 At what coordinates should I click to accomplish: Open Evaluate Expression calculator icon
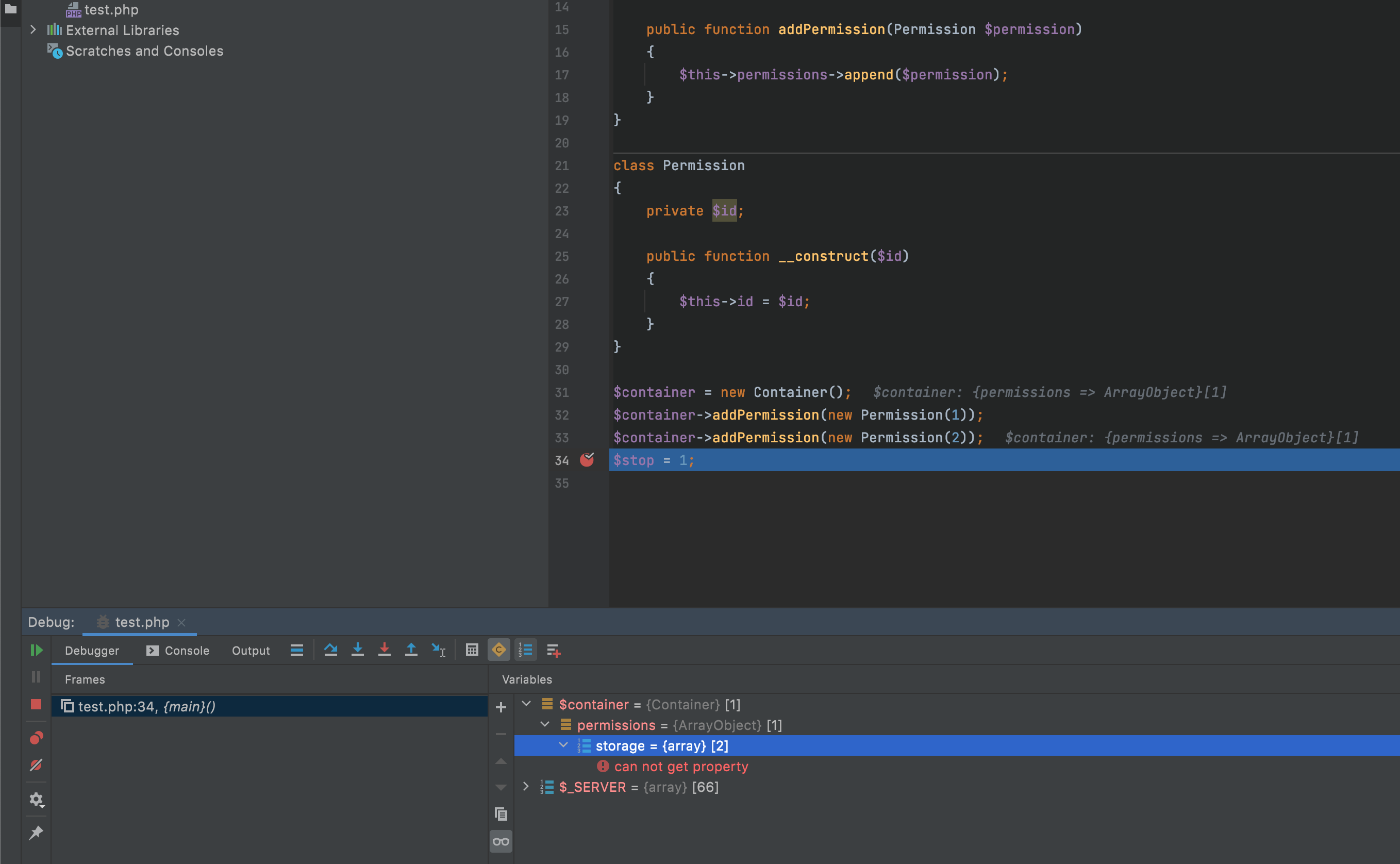tap(472, 650)
